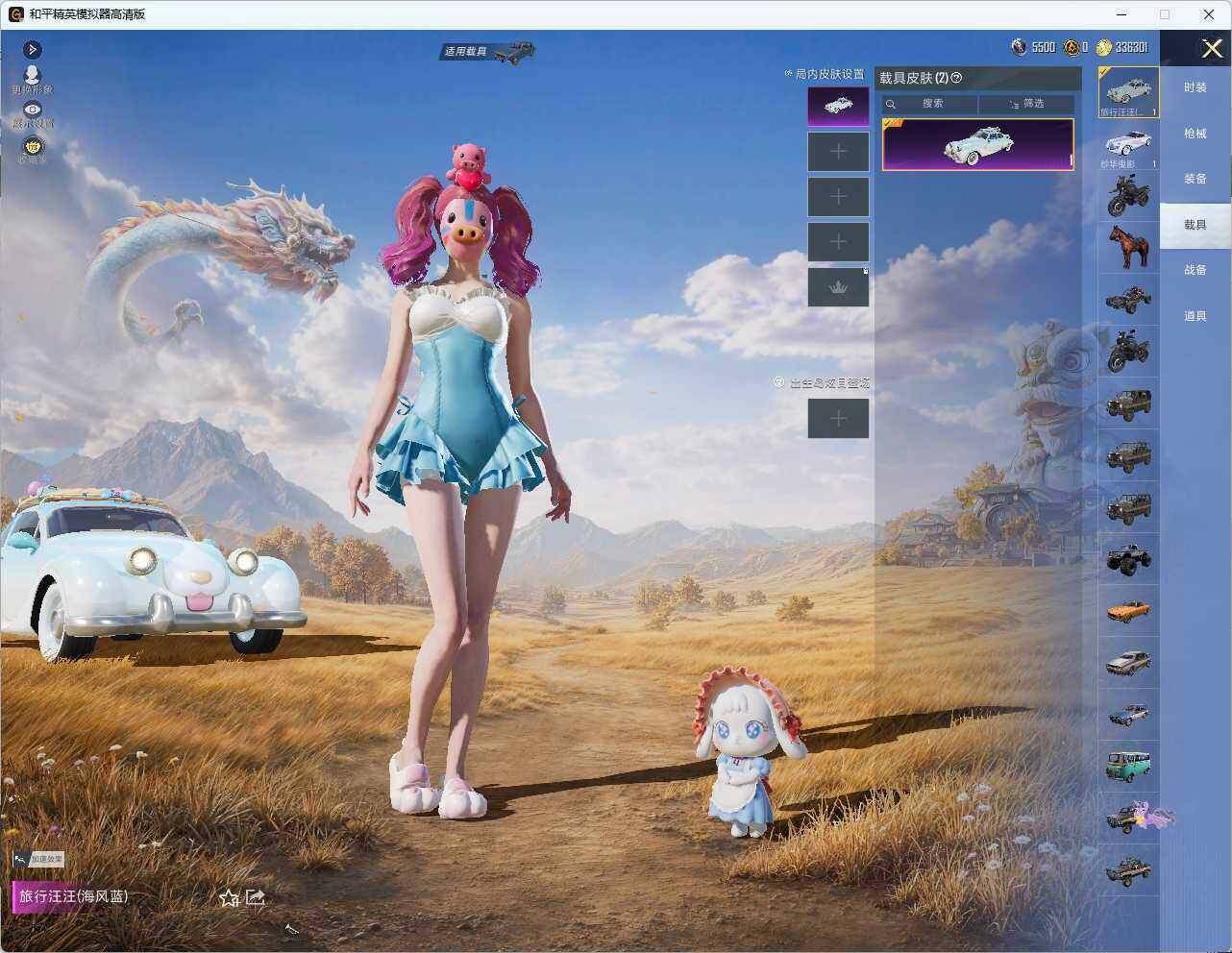Toggle the star favorite icon
Viewport: 1232px width, 953px height.
click(228, 897)
